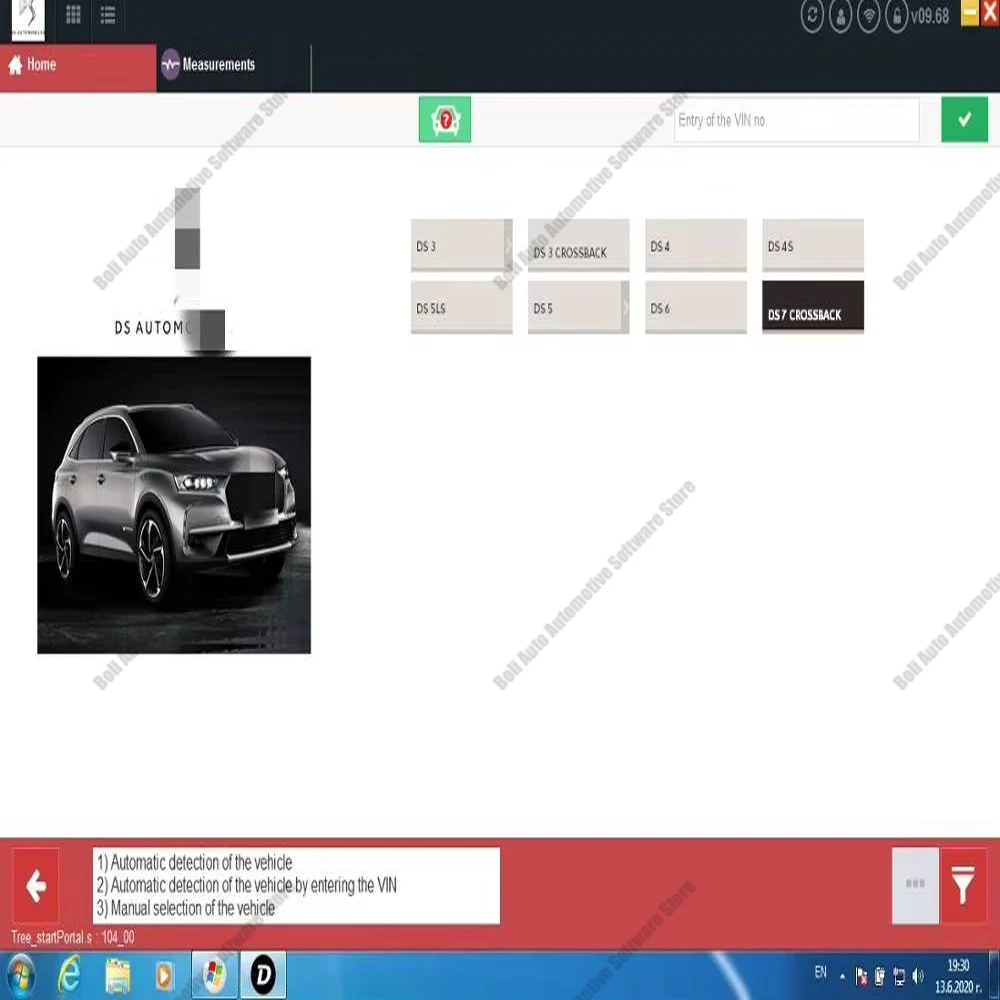Go back with the red arrow button

point(36,885)
